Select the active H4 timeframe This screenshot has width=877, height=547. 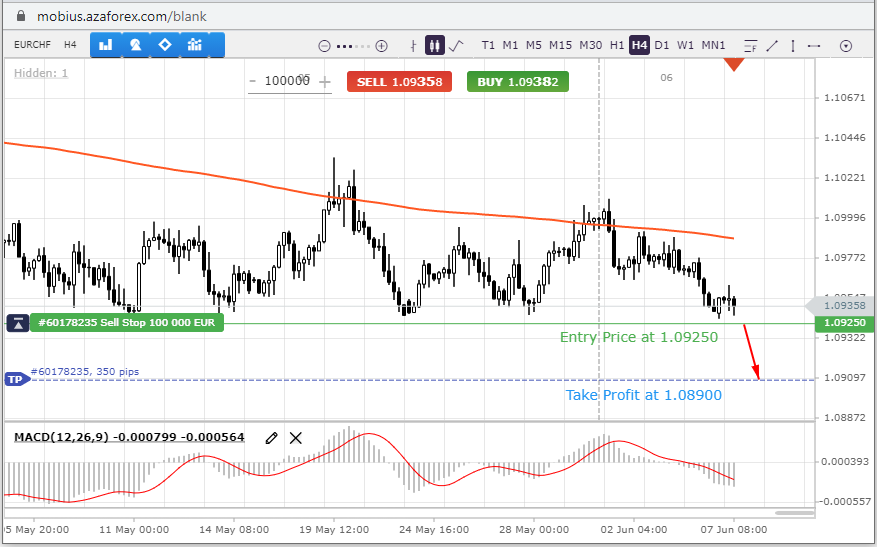pos(639,45)
